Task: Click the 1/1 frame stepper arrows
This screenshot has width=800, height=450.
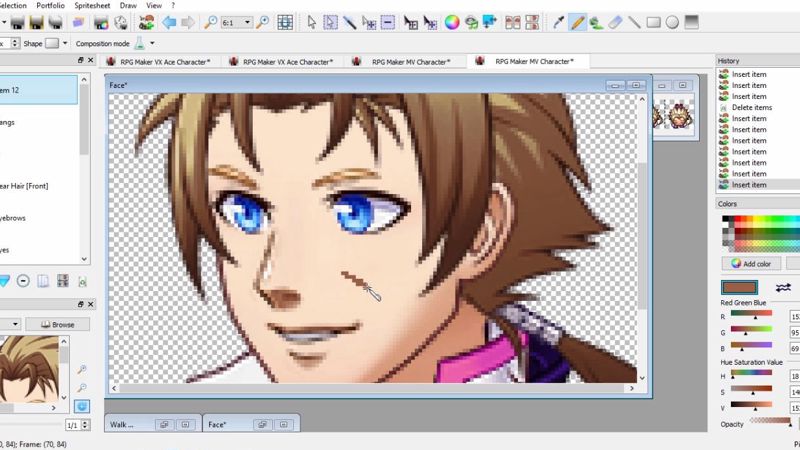Action: [85, 424]
